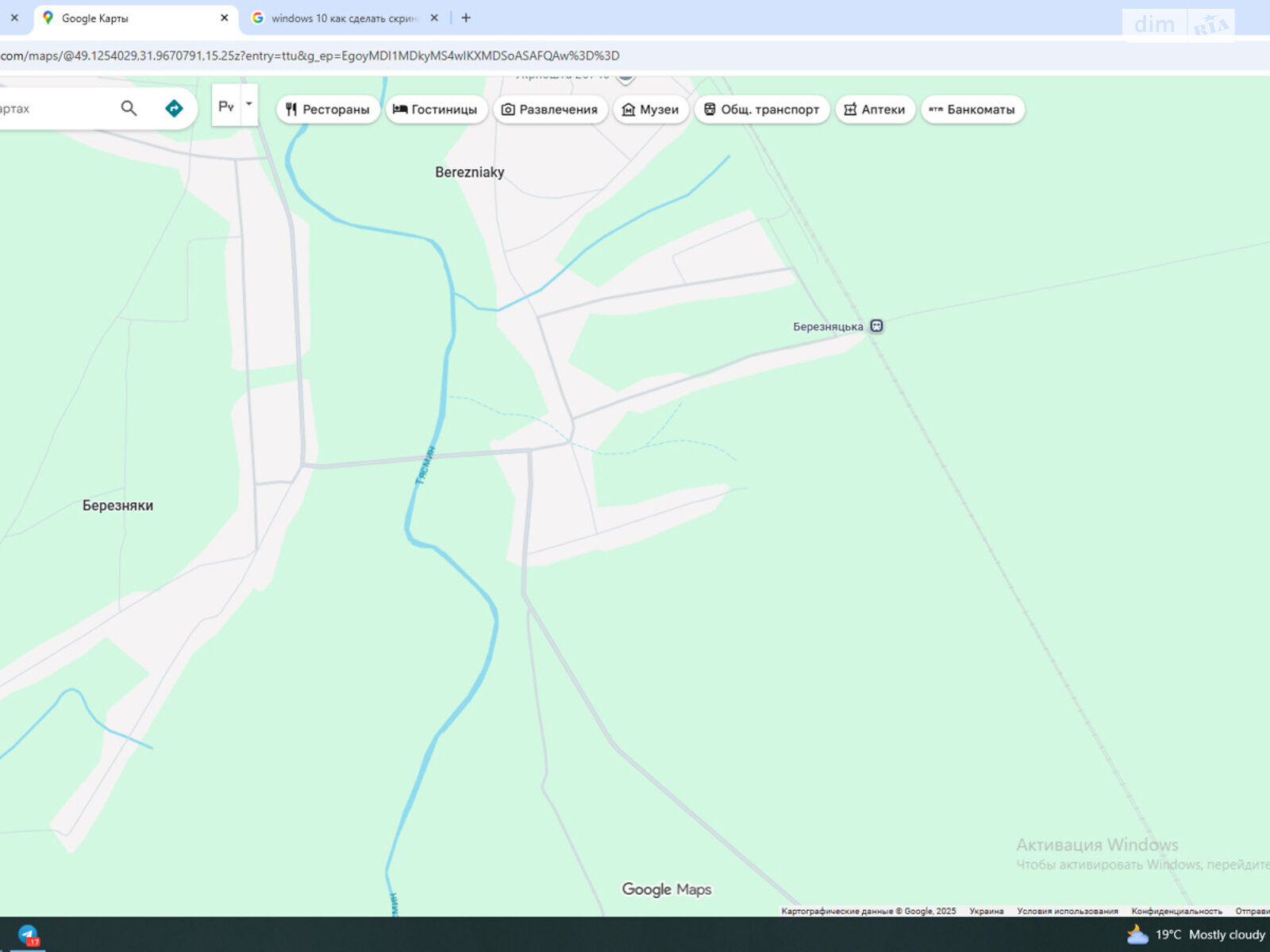
Task: Open directions with the blue arrow icon
Action: (174, 109)
